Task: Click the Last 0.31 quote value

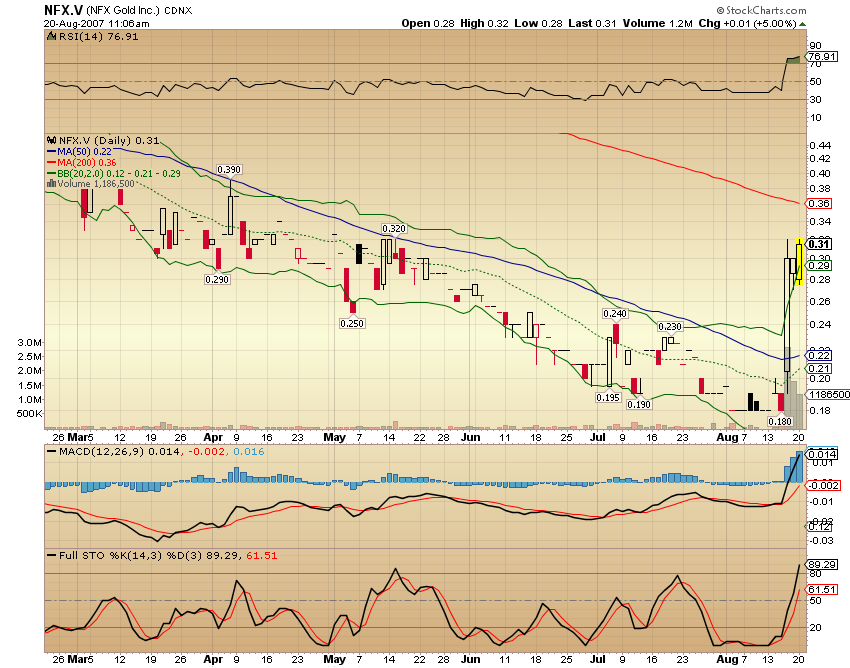Action: [593, 23]
